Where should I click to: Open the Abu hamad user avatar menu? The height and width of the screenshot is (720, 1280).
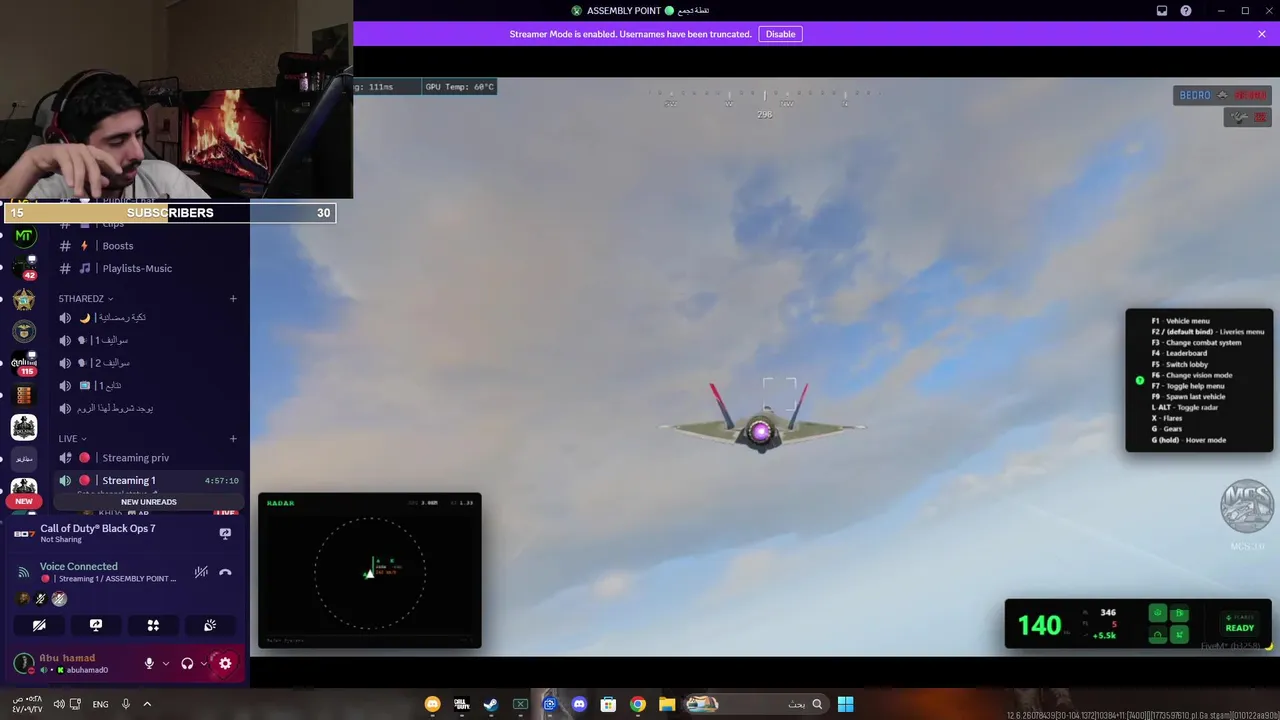tap(23, 663)
